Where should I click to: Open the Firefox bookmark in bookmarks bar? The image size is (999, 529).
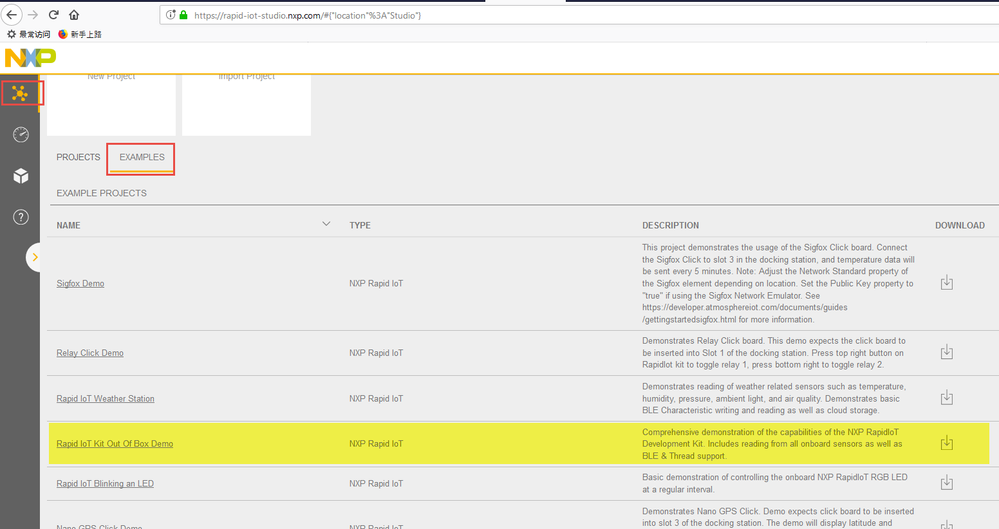click(80, 34)
